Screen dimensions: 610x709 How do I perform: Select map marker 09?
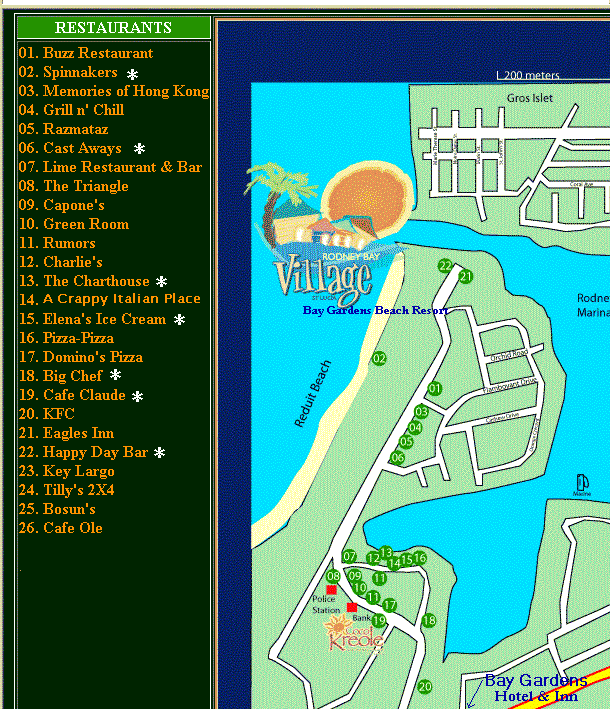click(355, 576)
